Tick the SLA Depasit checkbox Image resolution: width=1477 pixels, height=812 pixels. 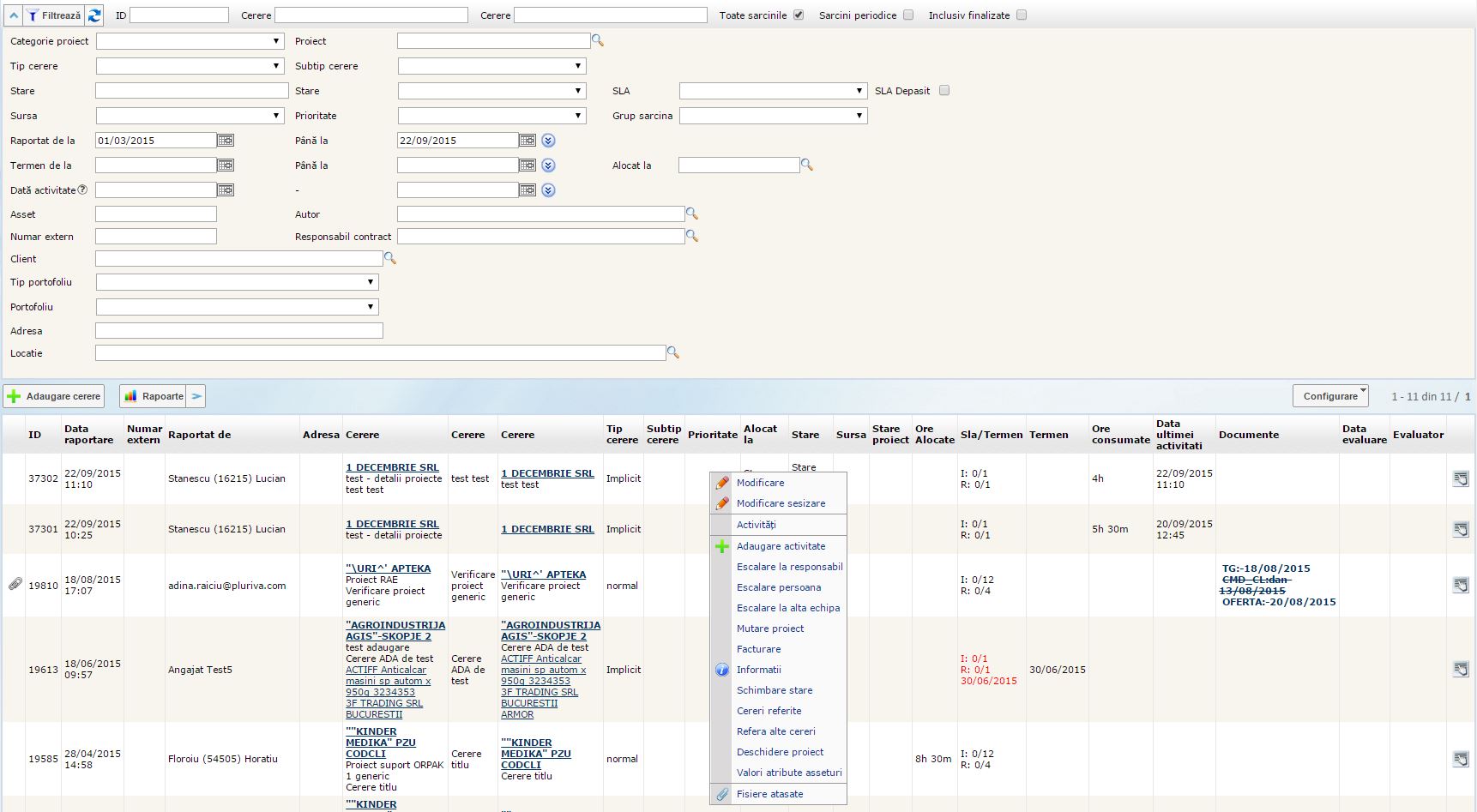click(944, 91)
